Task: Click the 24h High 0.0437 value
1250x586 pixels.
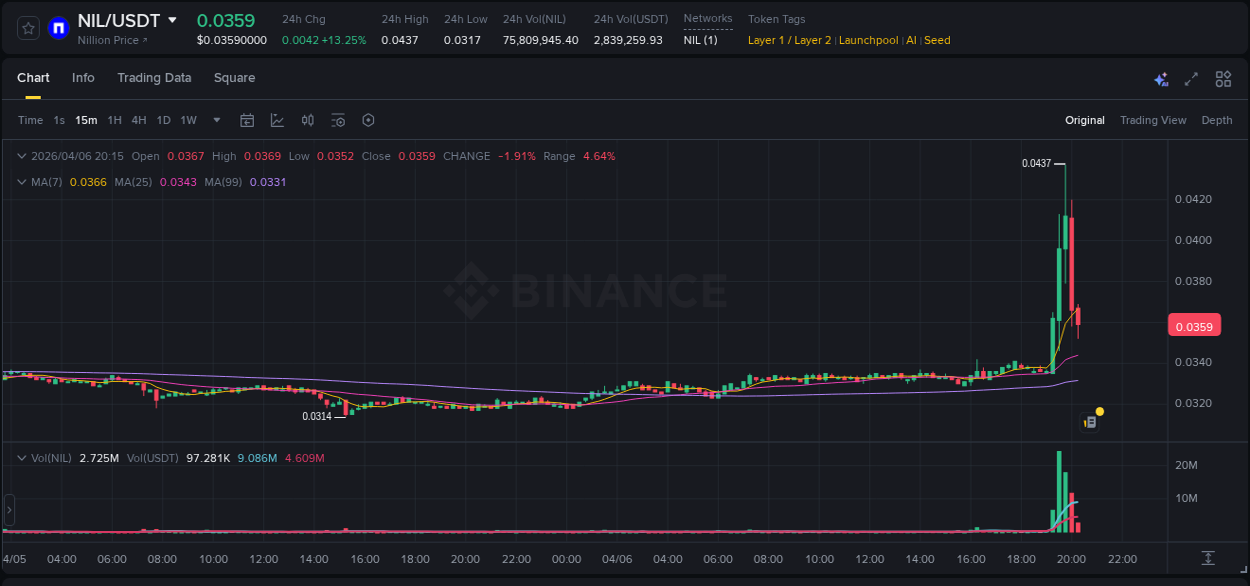Action: coord(400,40)
